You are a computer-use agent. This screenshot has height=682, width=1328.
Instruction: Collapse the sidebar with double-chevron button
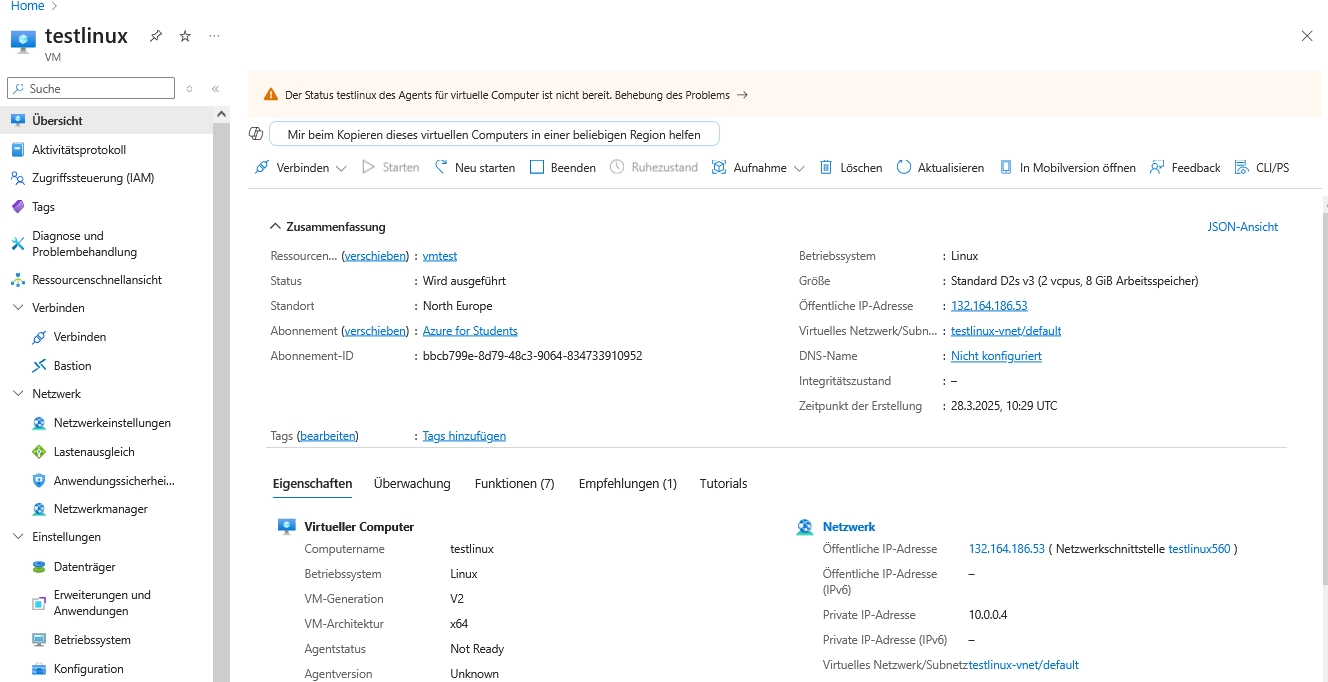[215, 89]
